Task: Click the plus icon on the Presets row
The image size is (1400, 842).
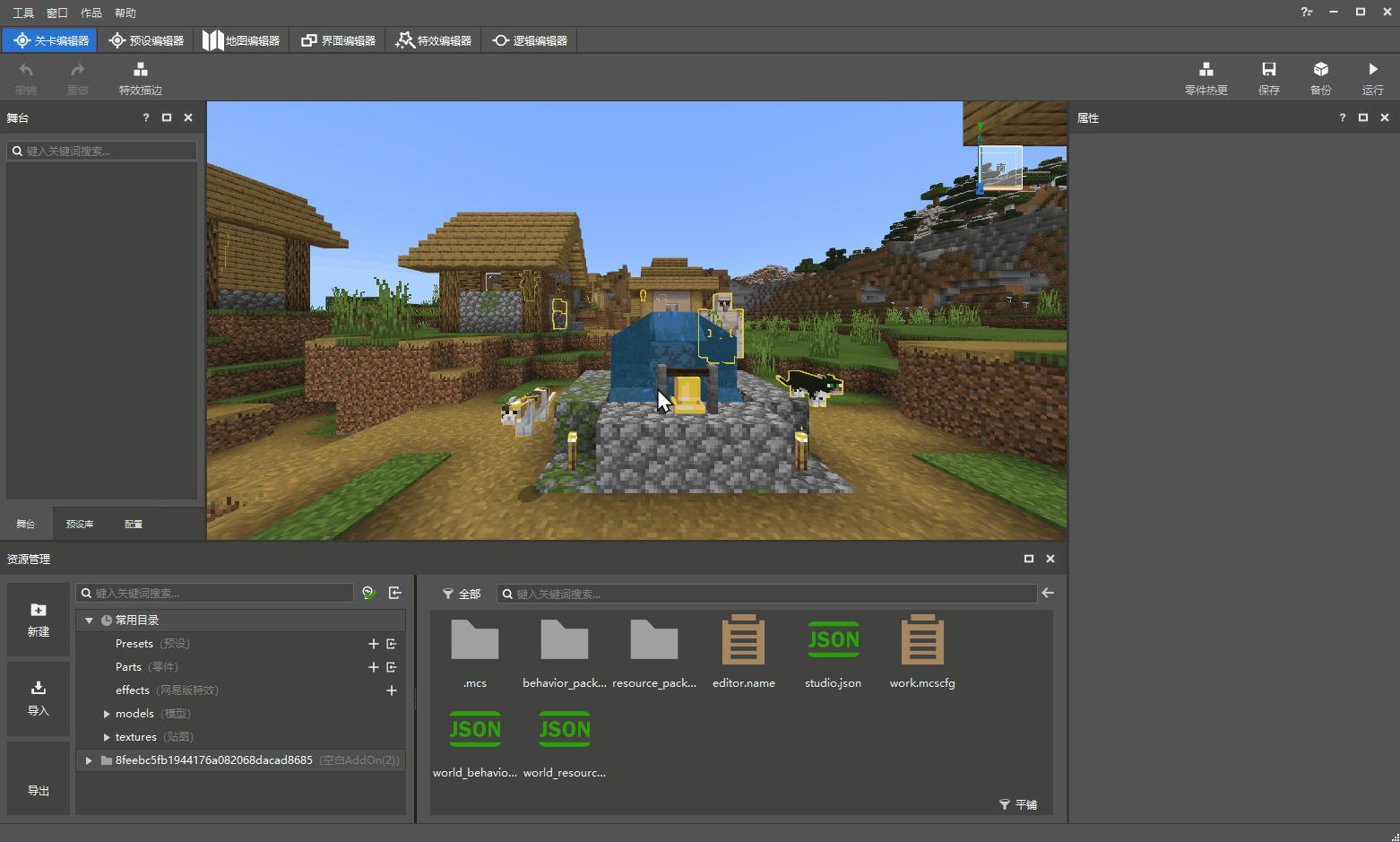Action: [374, 644]
